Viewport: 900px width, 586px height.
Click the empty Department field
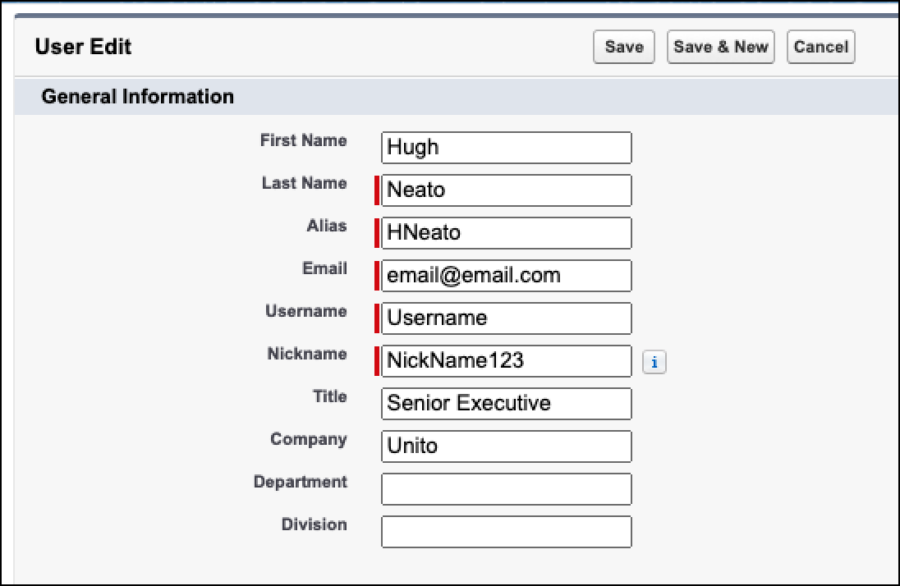[505, 489]
